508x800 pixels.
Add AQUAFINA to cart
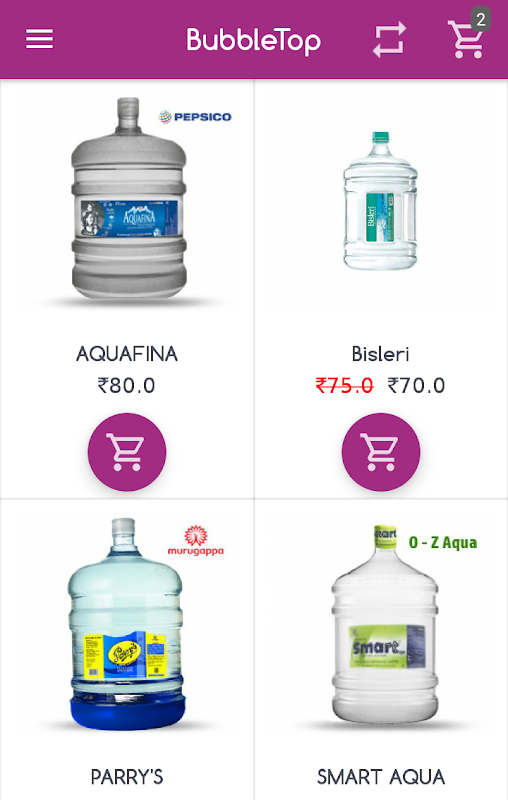coord(127,452)
